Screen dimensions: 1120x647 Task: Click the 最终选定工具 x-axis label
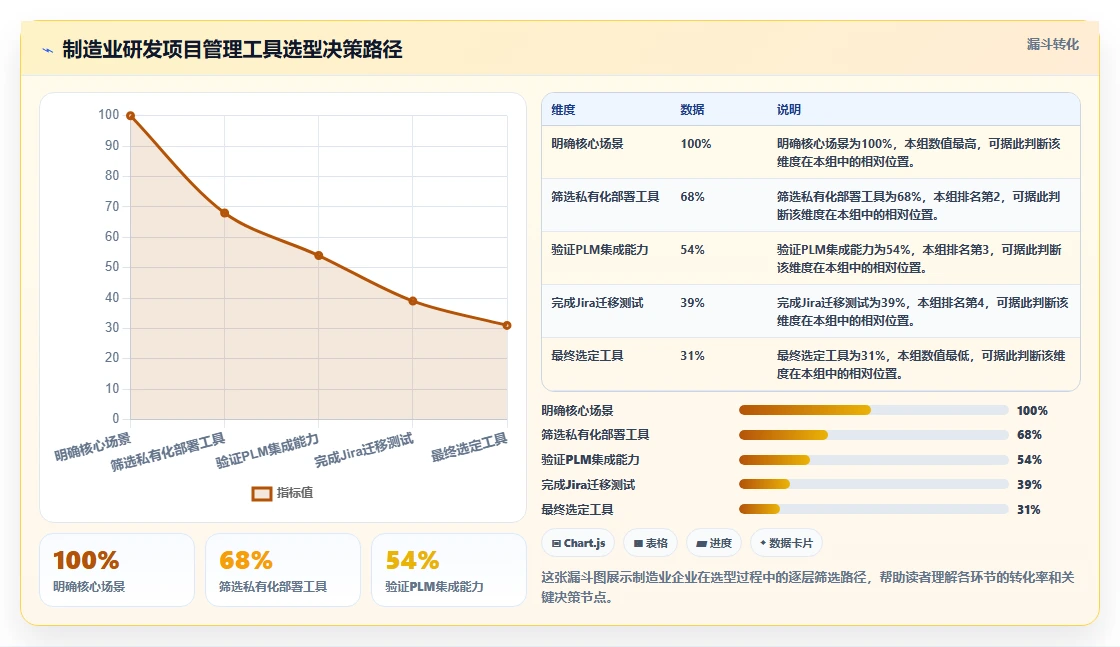(469, 448)
